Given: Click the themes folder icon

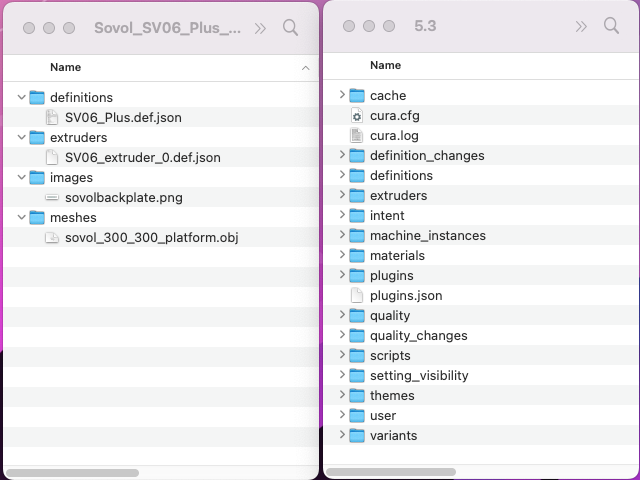Looking at the screenshot, I should 357,396.
